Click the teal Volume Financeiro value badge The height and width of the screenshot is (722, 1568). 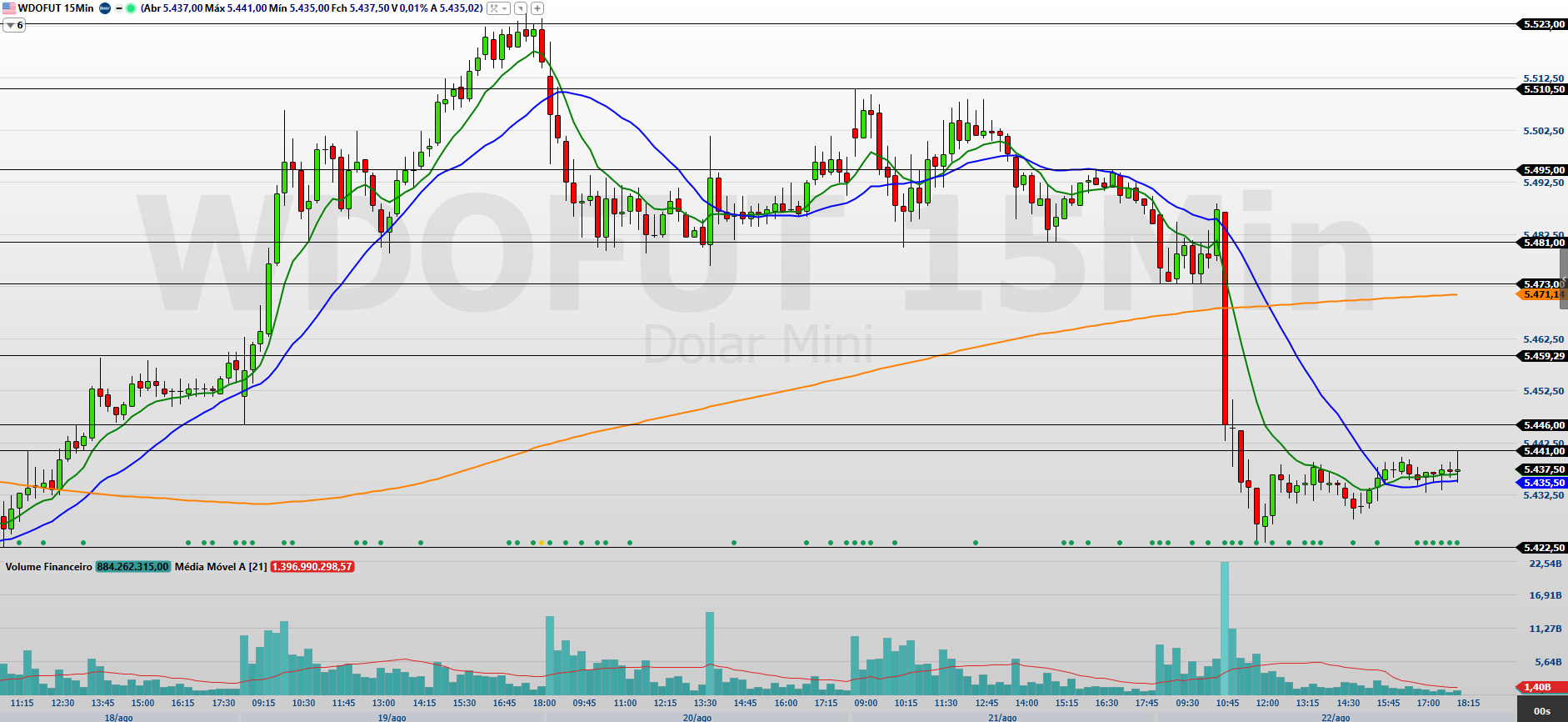tap(133, 567)
